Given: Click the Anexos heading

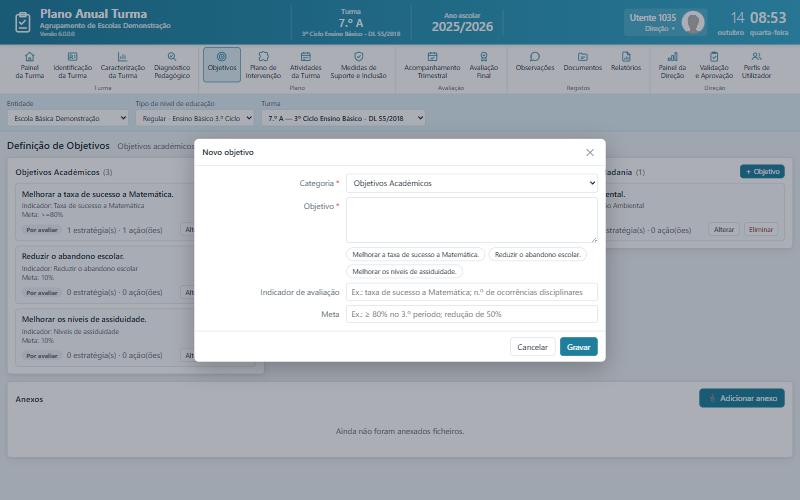Looking at the screenshot, I should (x=29, y=399).
